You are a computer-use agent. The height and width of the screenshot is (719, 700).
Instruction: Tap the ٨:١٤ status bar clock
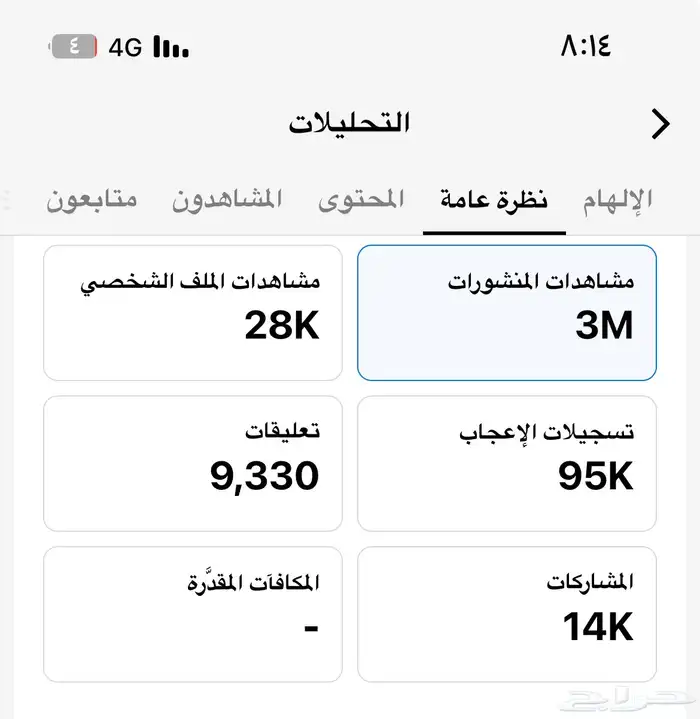[586, 46]
